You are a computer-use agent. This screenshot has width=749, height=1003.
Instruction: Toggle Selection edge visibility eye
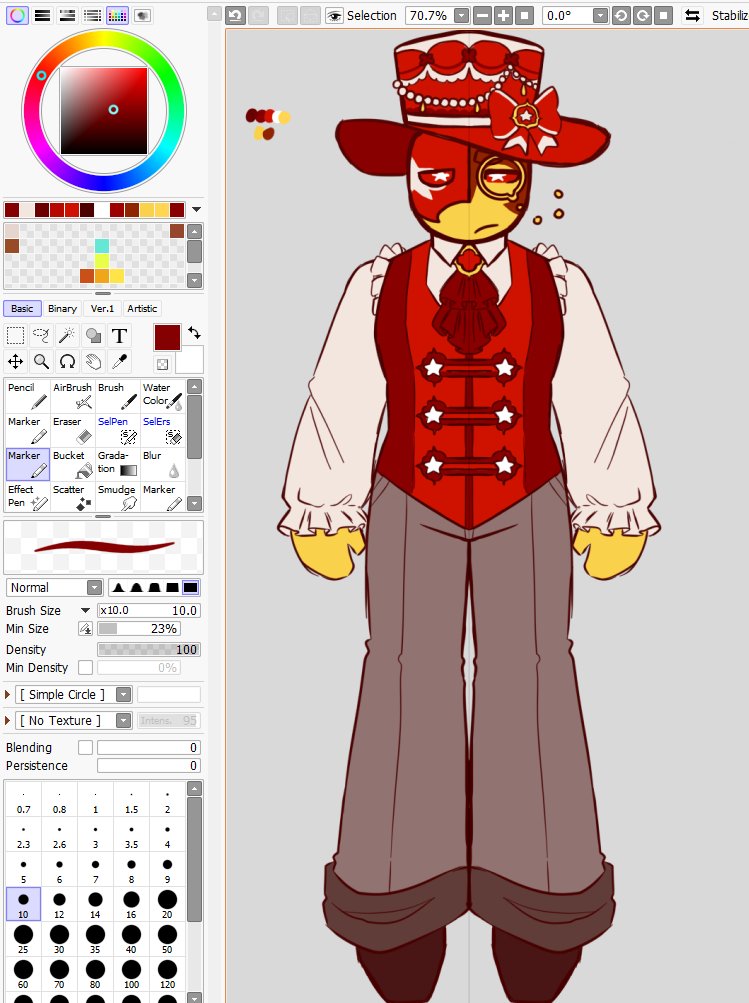click(x=334, y=15)
